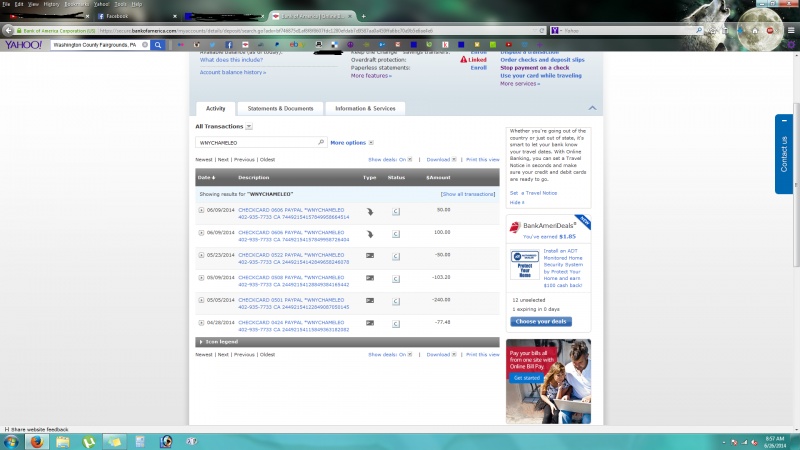Click the cleared status icon for 100.00 row

pyautogui.click(x=396, y=234)
